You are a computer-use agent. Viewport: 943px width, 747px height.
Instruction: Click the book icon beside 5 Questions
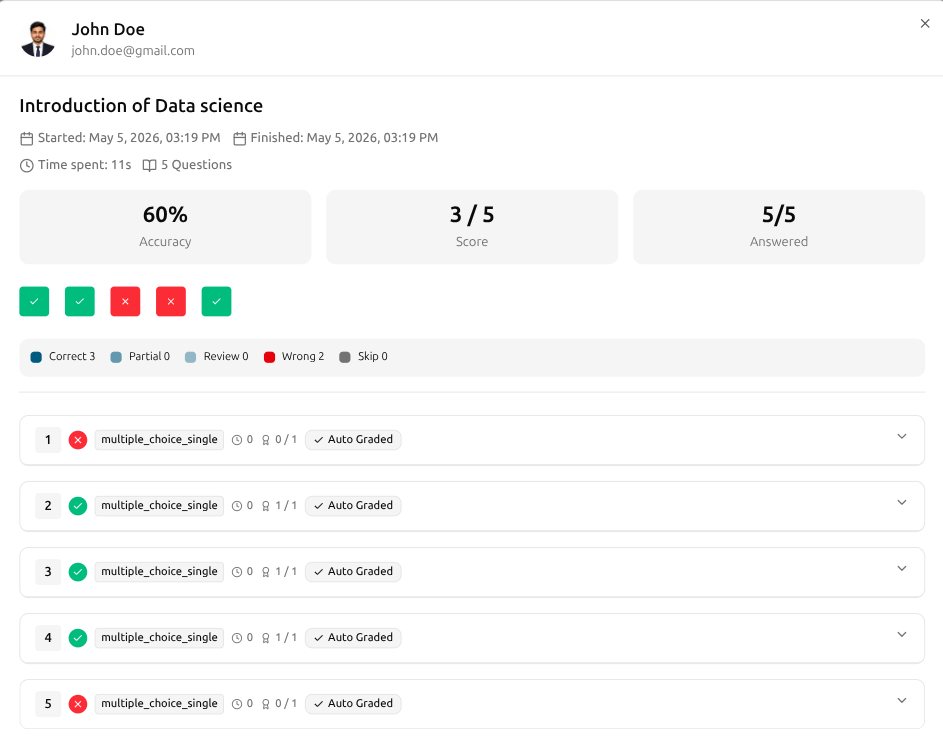(x=149, y=165)
